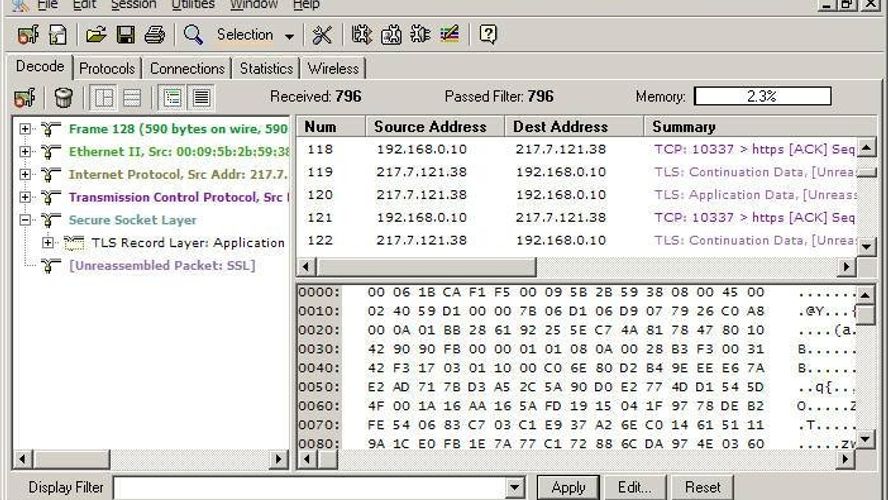
Task: Click the Memory usage progress bar
Action: [762, 96]
